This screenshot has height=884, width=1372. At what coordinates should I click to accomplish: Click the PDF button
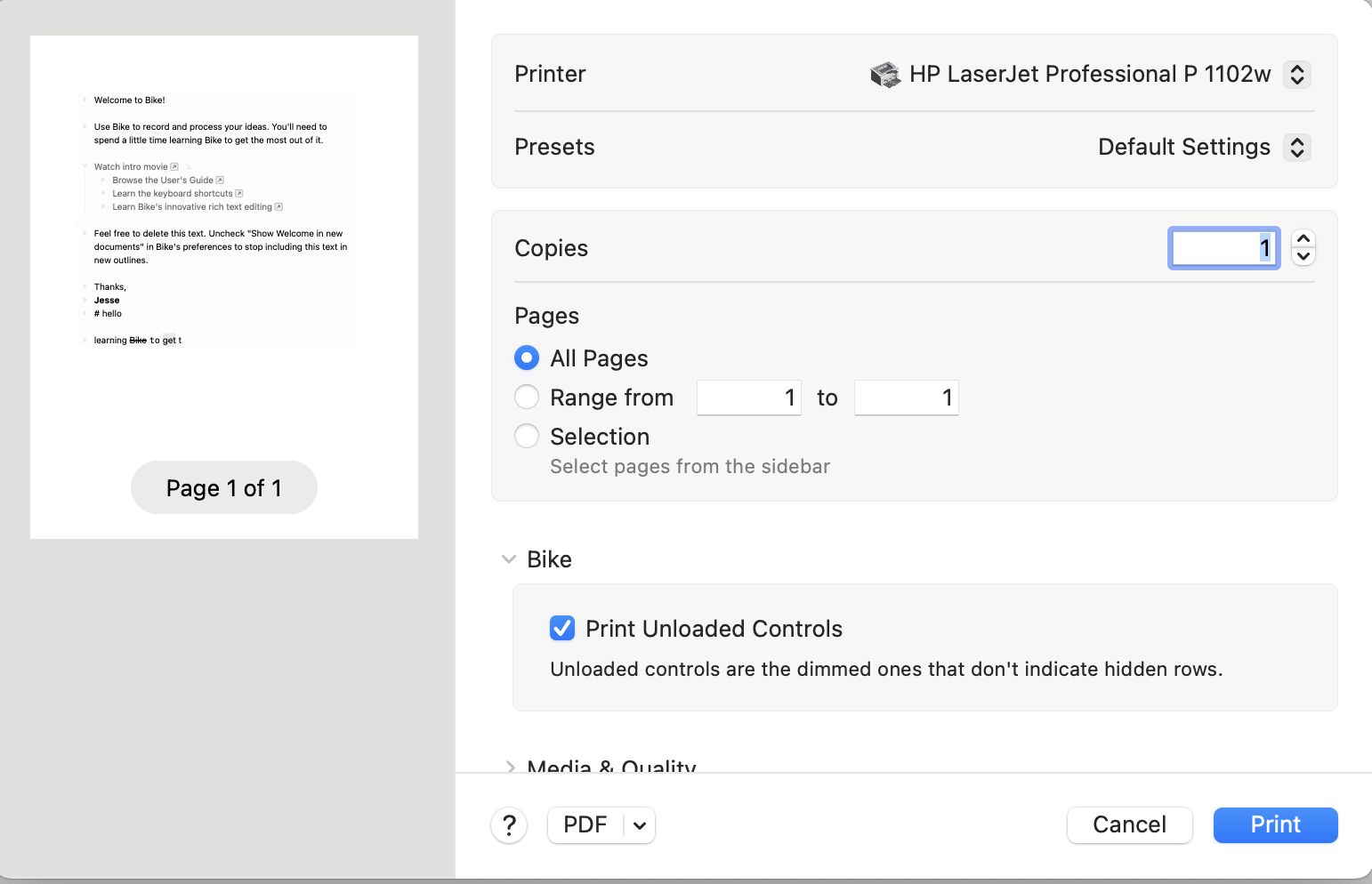point(585,825)
